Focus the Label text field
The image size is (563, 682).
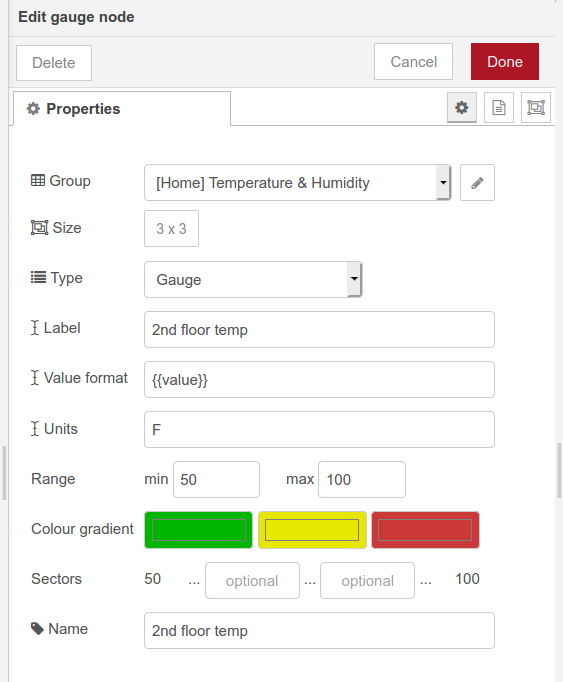click(x=319, y=330)
